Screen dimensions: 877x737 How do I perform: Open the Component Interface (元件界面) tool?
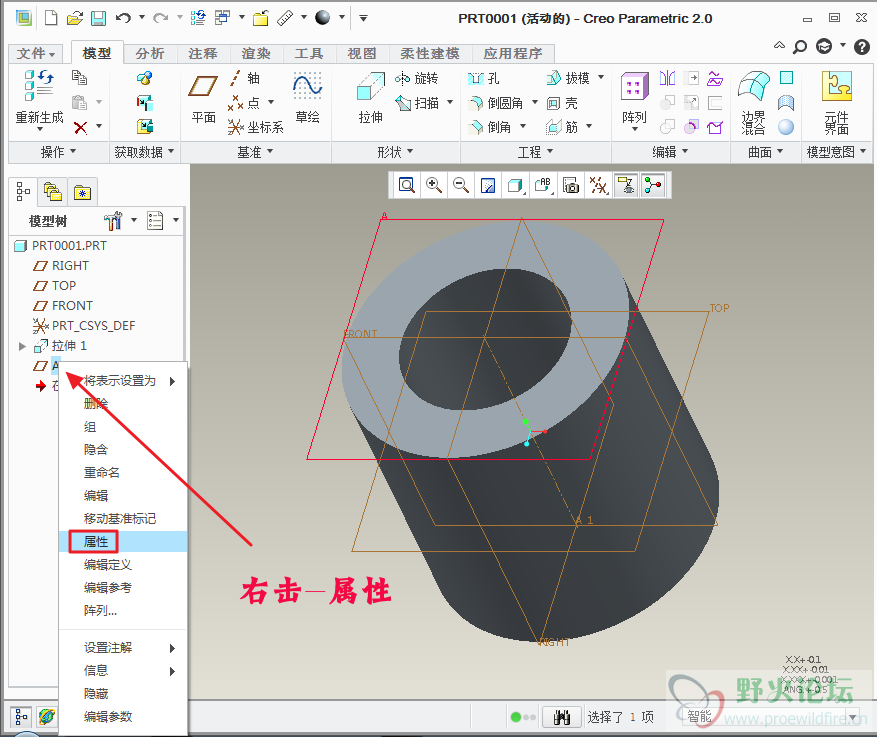click(x=837, y=102)
